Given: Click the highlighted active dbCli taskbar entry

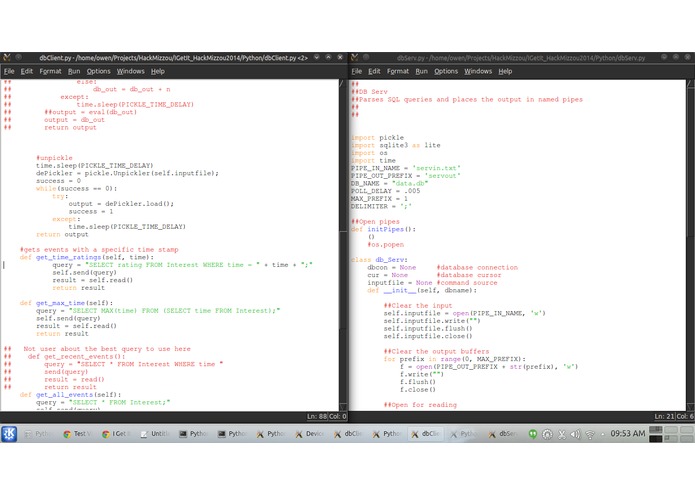Looking at the screenshot, I should (426, 434).
